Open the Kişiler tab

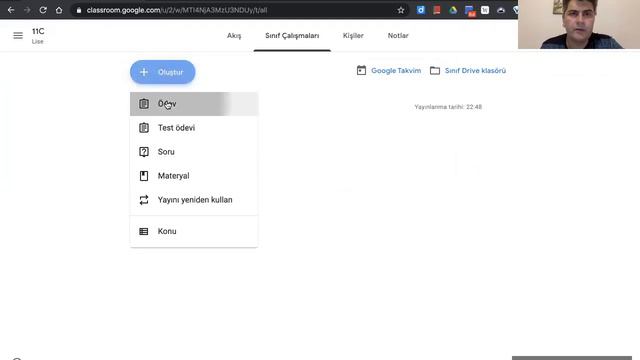[x=353, y=36]
